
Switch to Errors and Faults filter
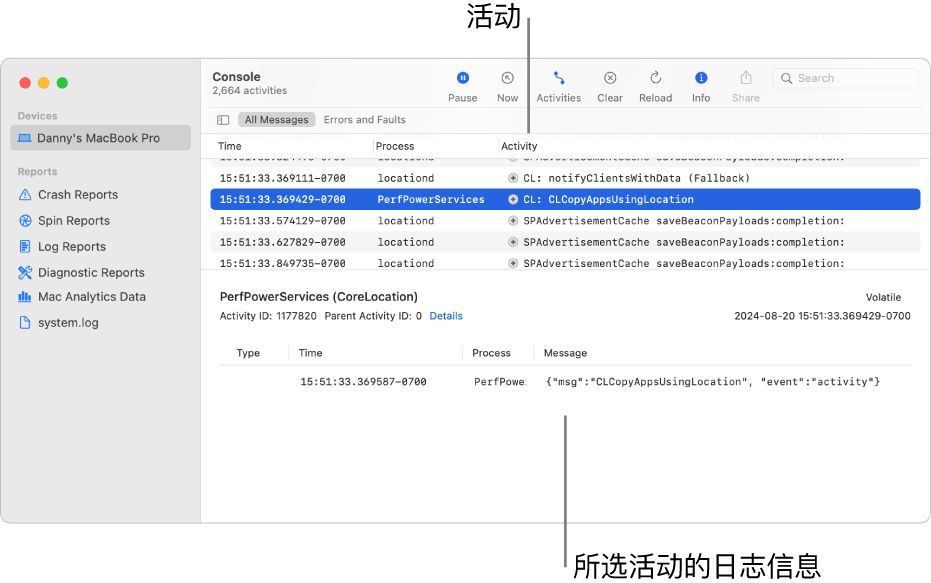tap(365, 120)
